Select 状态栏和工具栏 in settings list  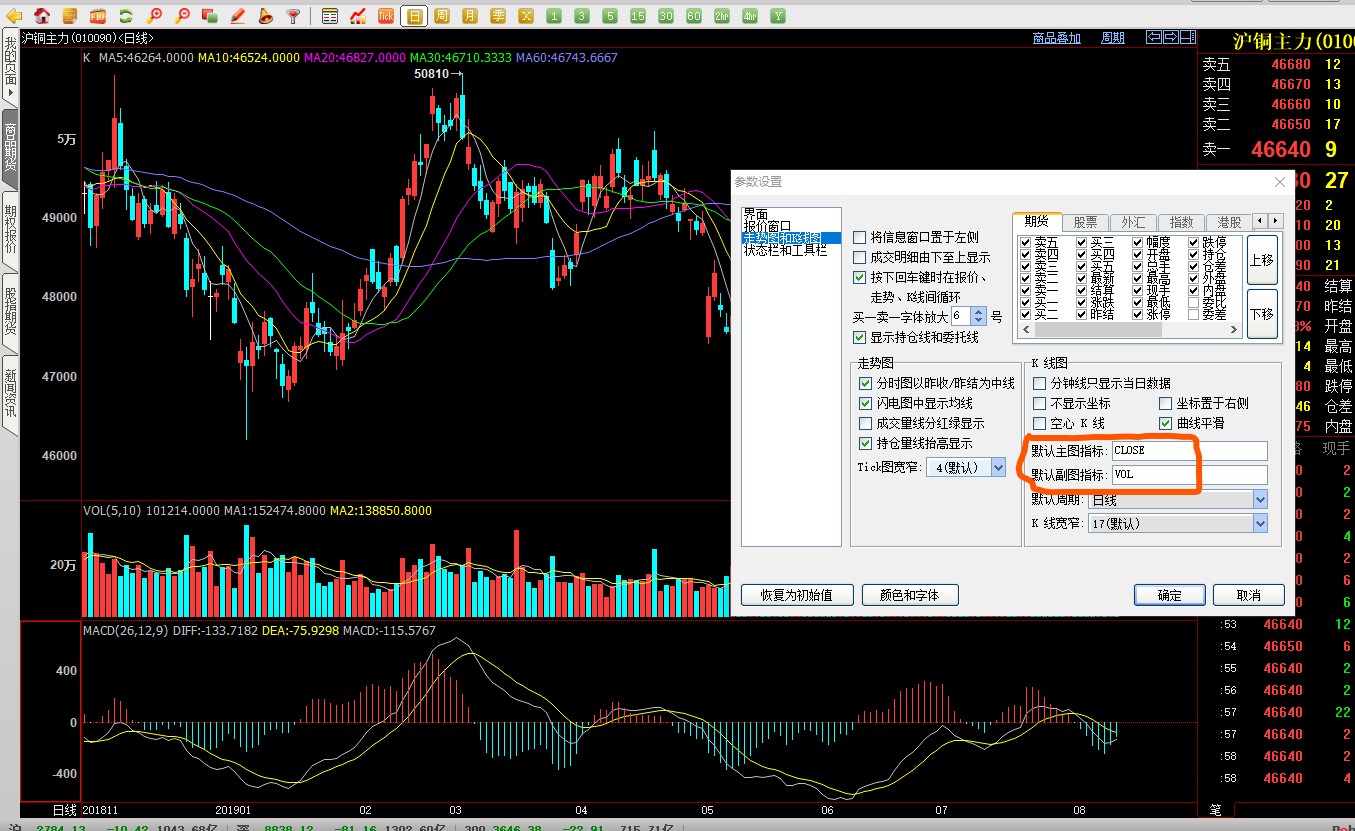(x=785, y=250)
